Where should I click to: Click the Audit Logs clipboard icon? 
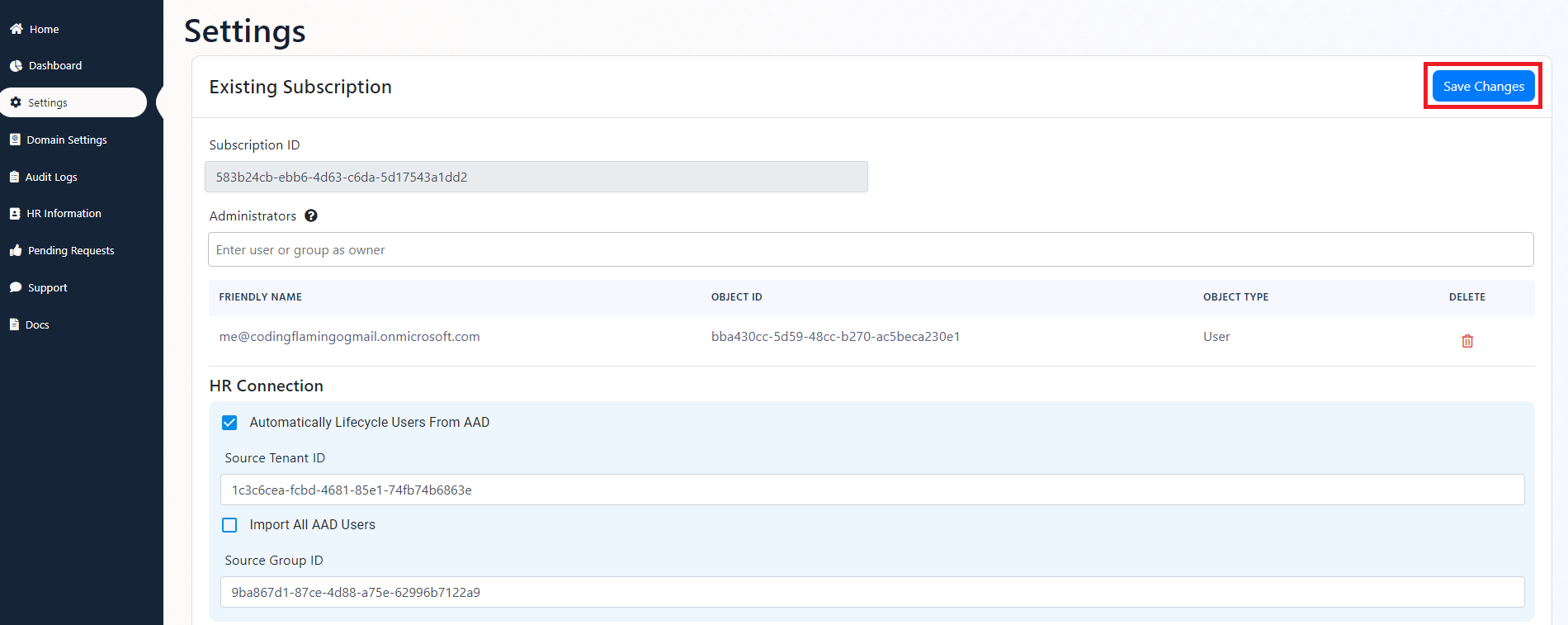point(14,177)
